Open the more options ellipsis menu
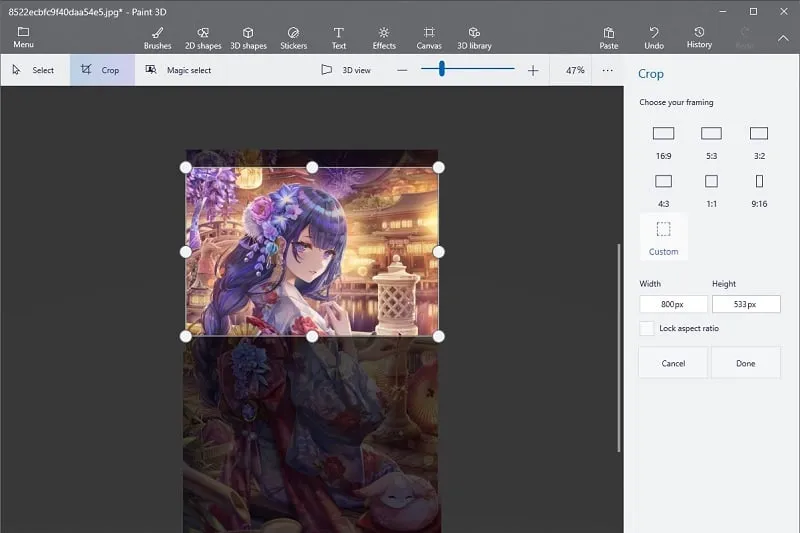The width and height of the screenshot is (800, 533). click(x=607, y=70)
